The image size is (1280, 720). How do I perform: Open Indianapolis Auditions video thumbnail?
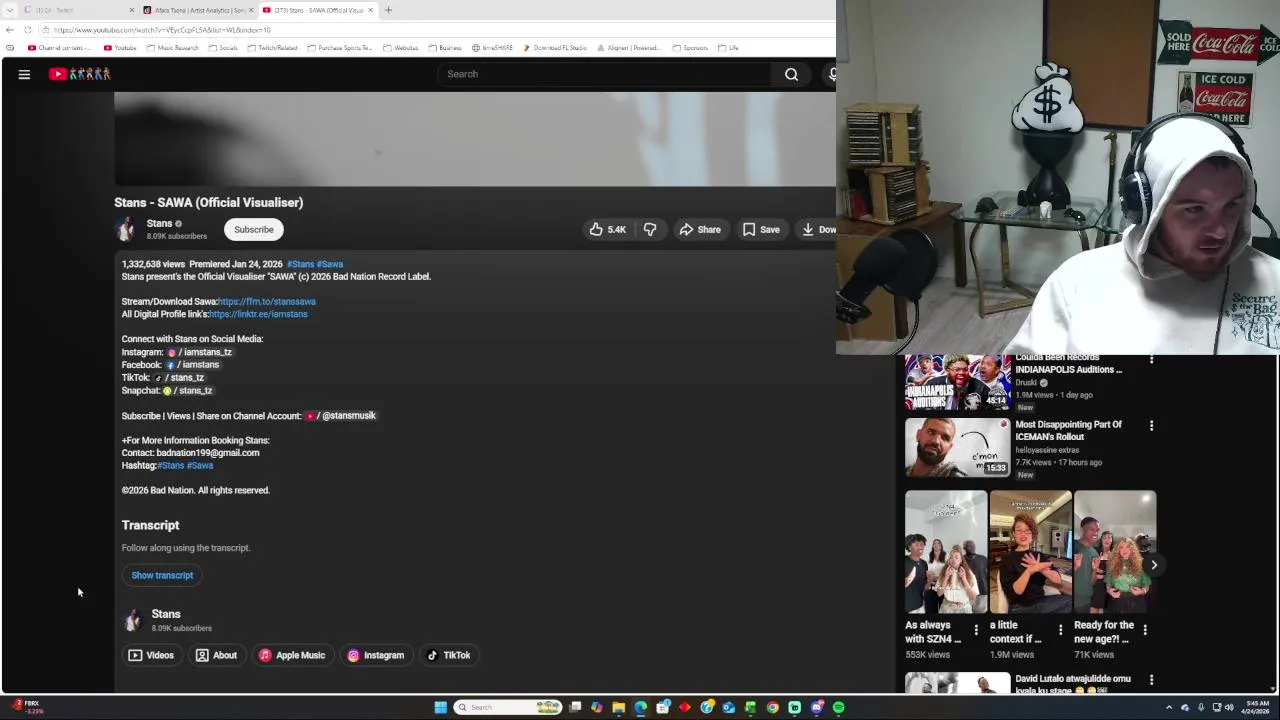point(958,382)
